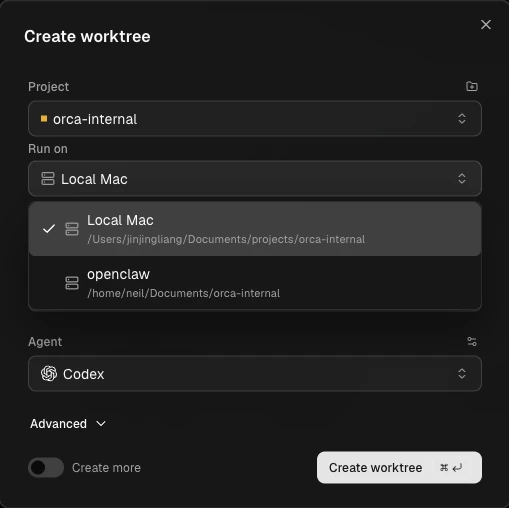This screenshot has height=508, width=509.
Task: Click the command-return shortcut hint
Action: click(x=451, y=468)
